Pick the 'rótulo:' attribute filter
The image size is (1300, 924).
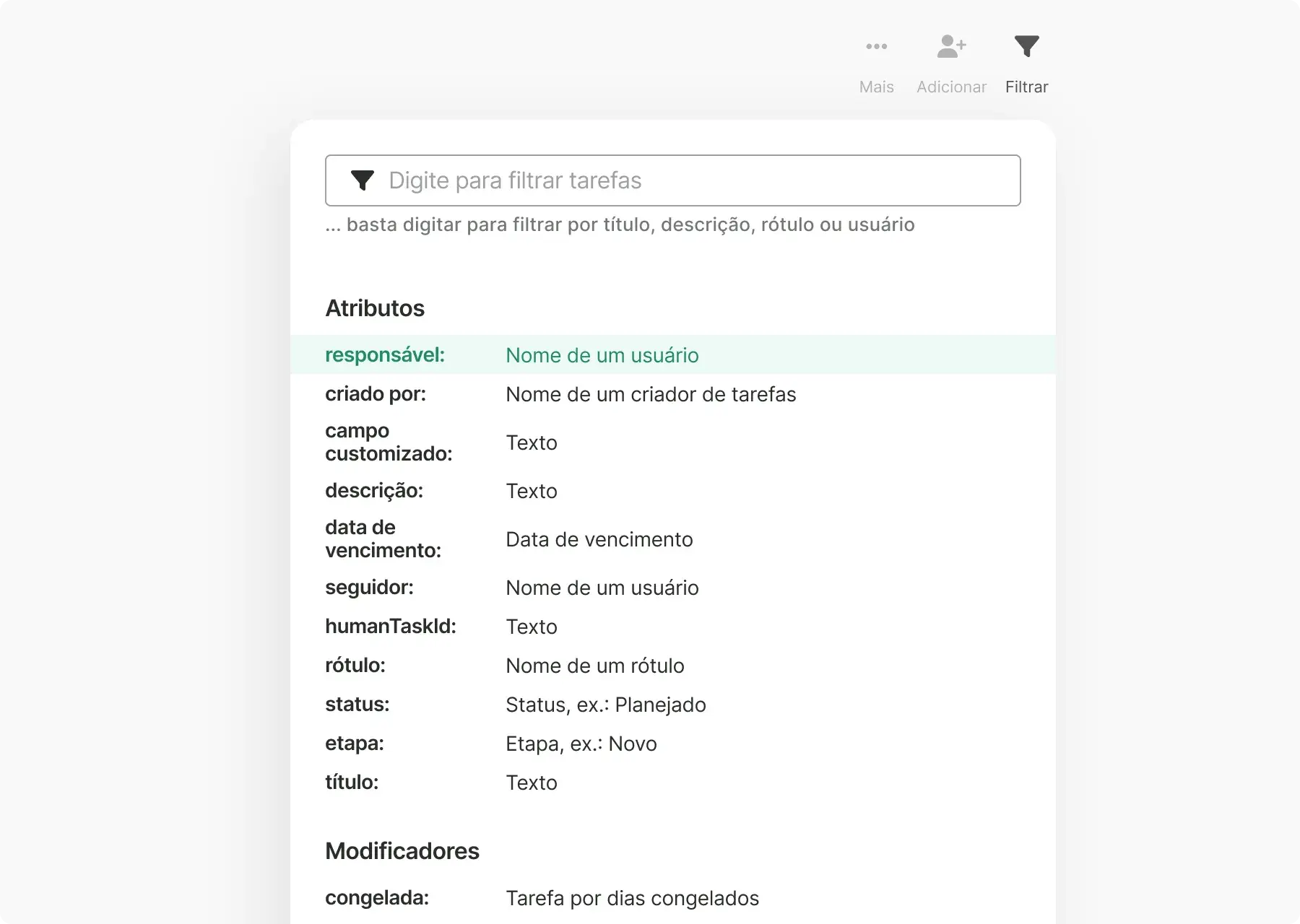click(355, 666)
